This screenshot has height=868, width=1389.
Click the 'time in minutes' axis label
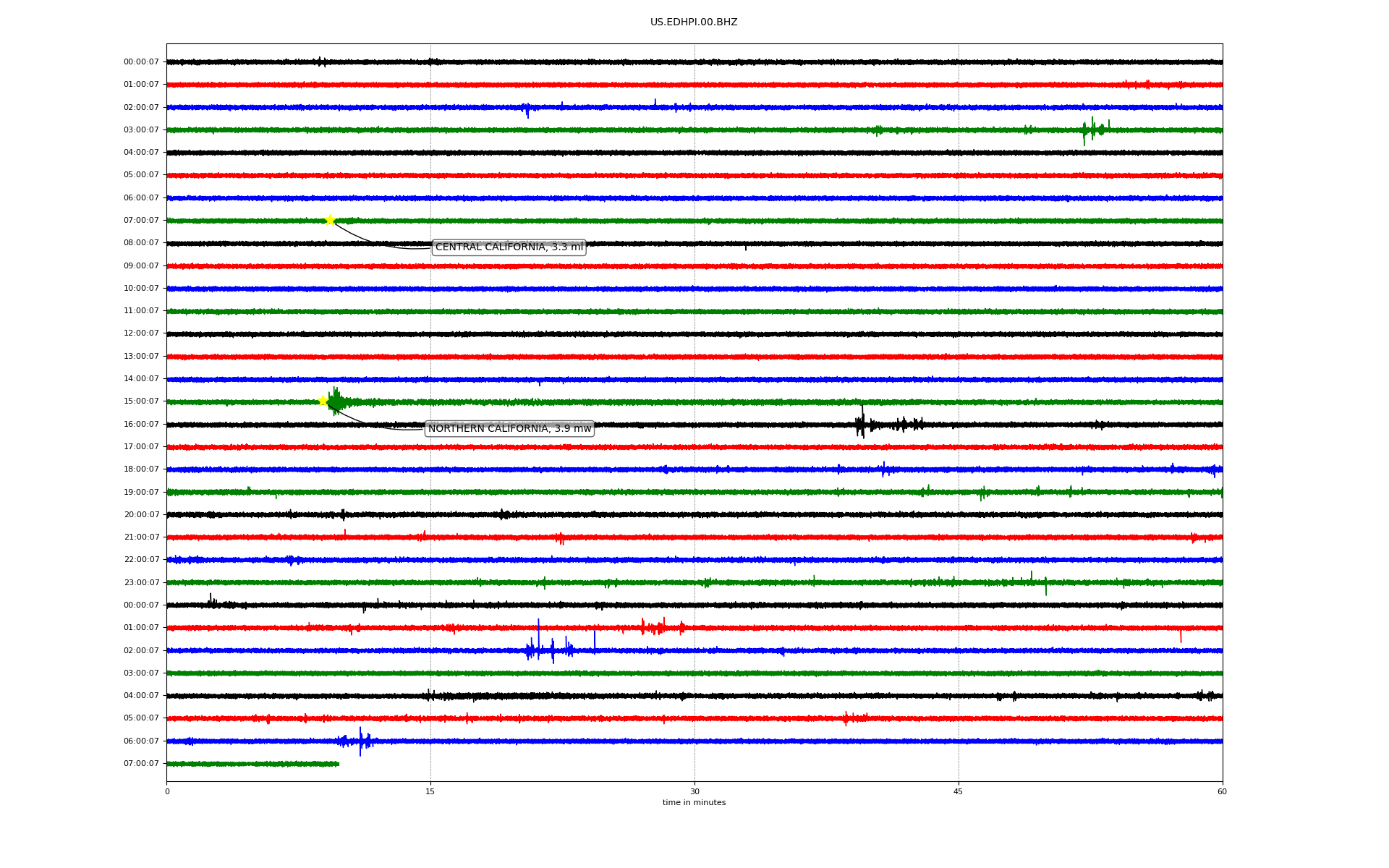tap(694, 802)
